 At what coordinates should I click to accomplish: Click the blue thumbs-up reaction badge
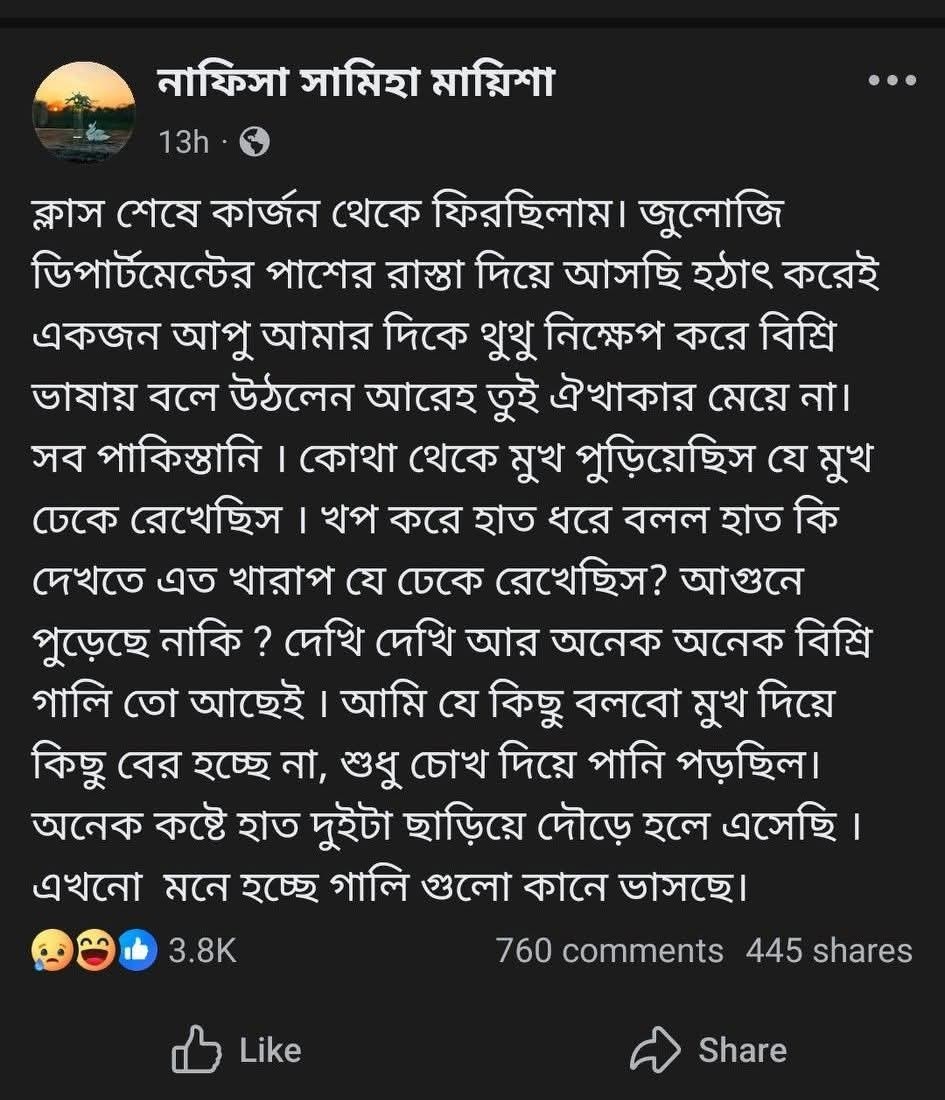click(x=137, y=950)
